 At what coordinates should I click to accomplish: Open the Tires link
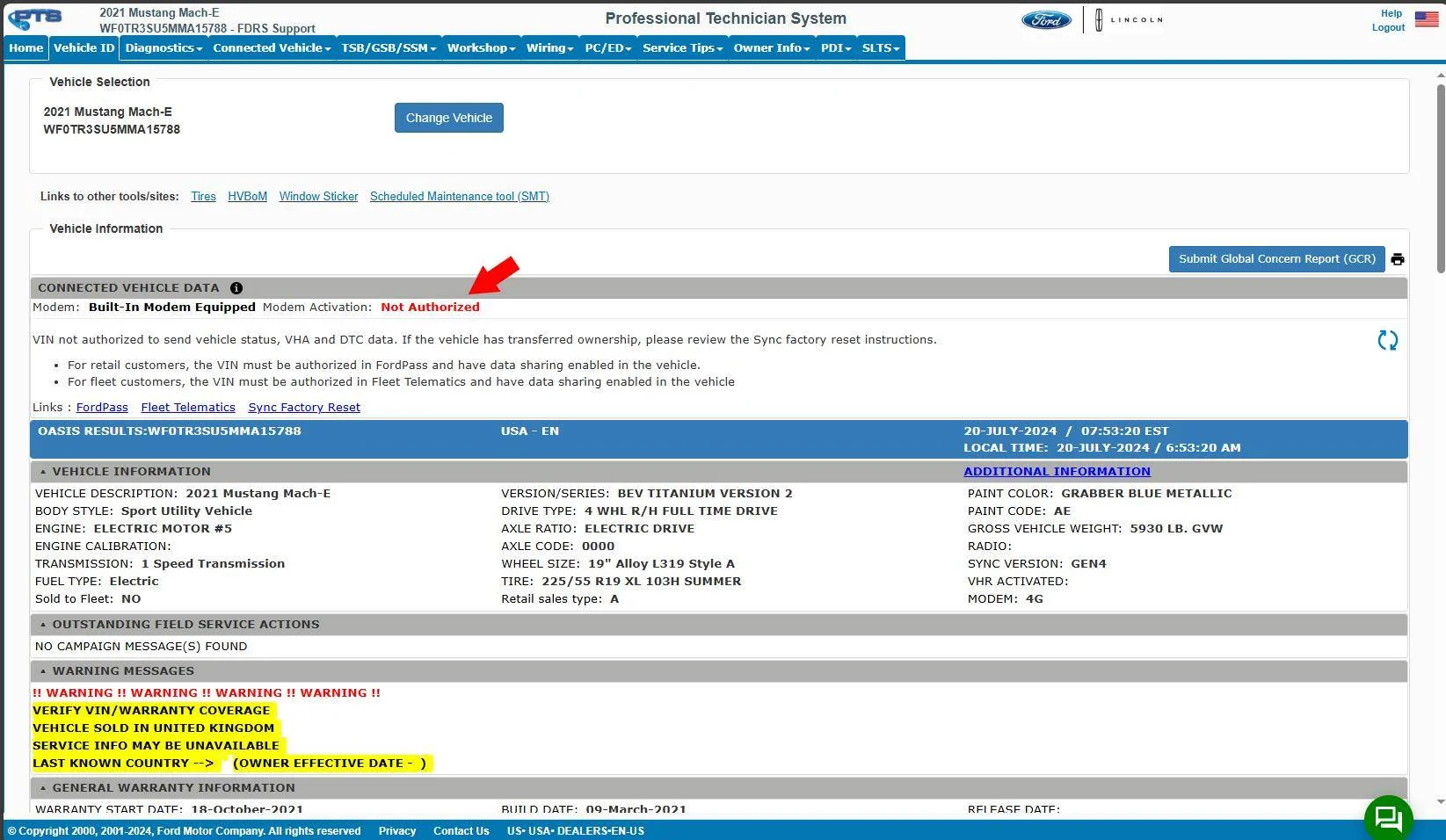coord(203,197)
